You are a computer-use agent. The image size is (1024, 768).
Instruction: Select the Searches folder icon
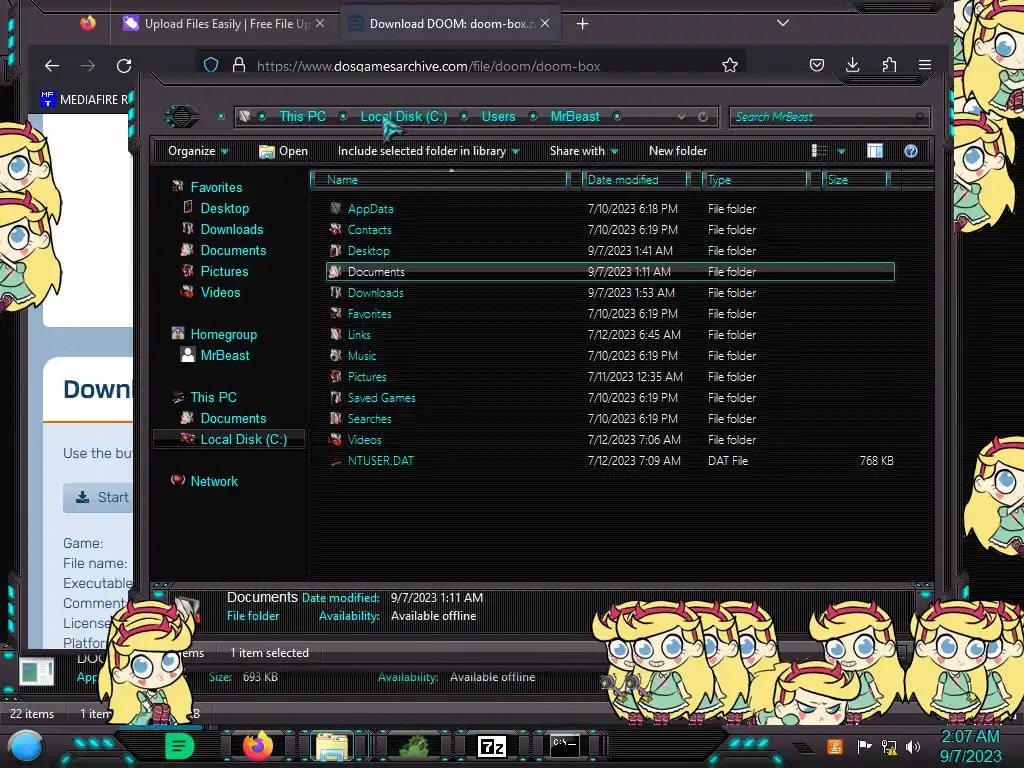[336, 419]
